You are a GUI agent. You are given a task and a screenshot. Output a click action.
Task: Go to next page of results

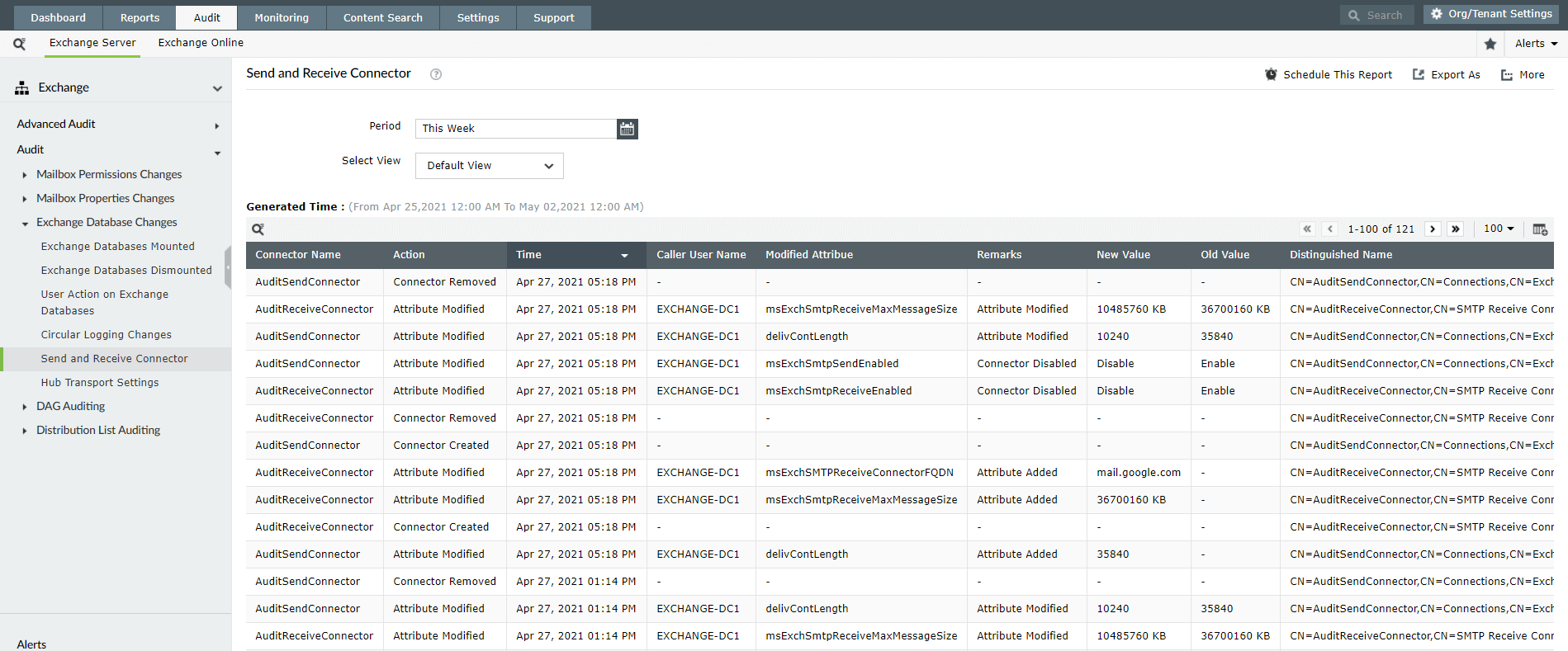point(1433,229)
